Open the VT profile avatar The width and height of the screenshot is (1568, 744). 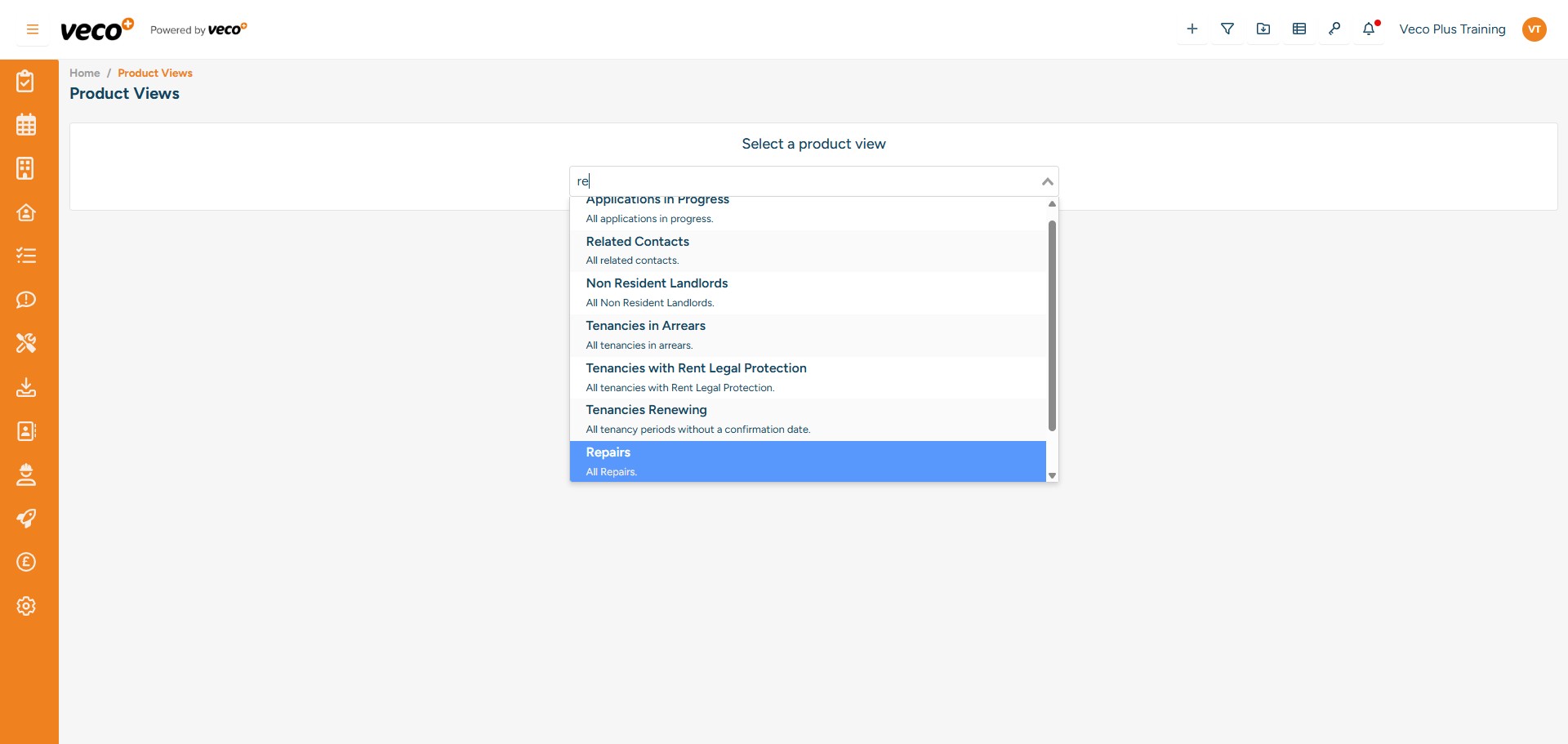click(x=1534, y=29)
